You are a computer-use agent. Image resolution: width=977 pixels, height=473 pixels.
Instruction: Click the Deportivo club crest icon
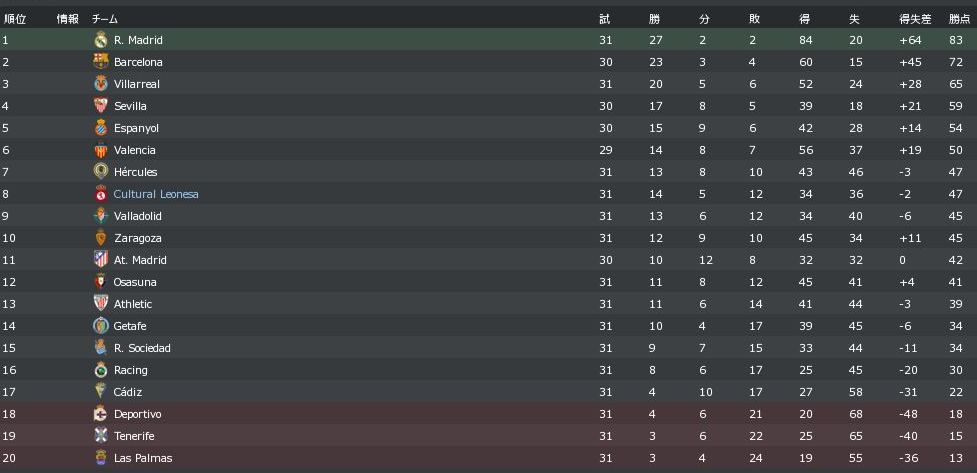[100, 414]
